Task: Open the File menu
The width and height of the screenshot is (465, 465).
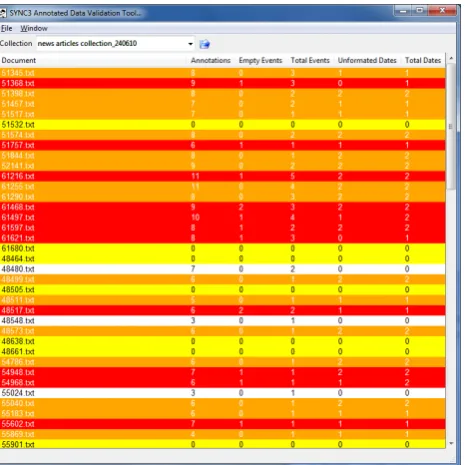Action: pyautogui.click(x=7, y=28)
